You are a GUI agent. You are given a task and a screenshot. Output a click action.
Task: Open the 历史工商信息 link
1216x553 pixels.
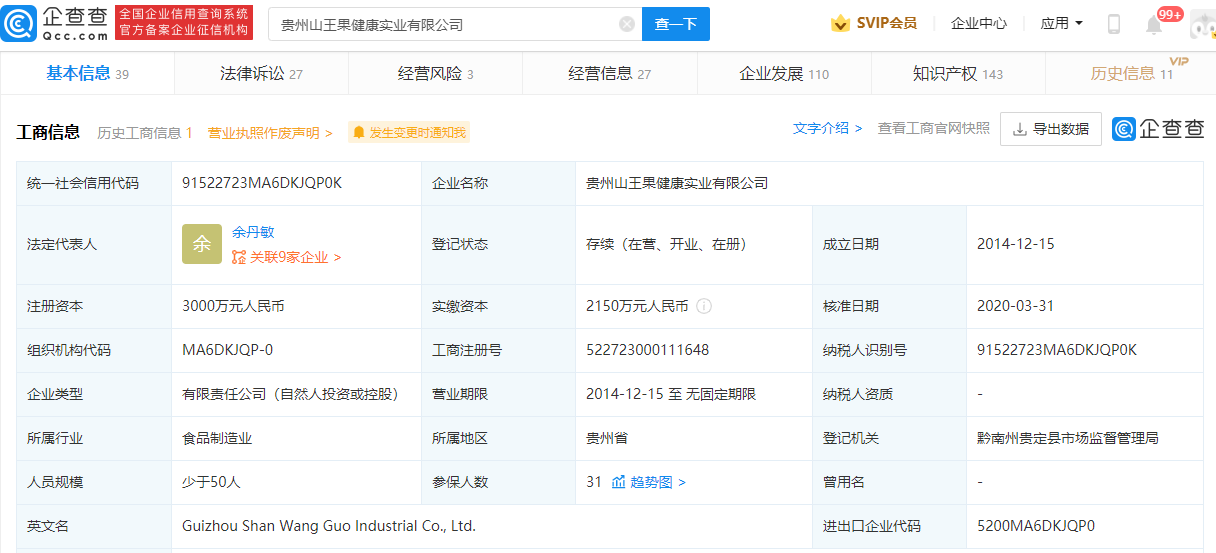(x=145, y=133)
